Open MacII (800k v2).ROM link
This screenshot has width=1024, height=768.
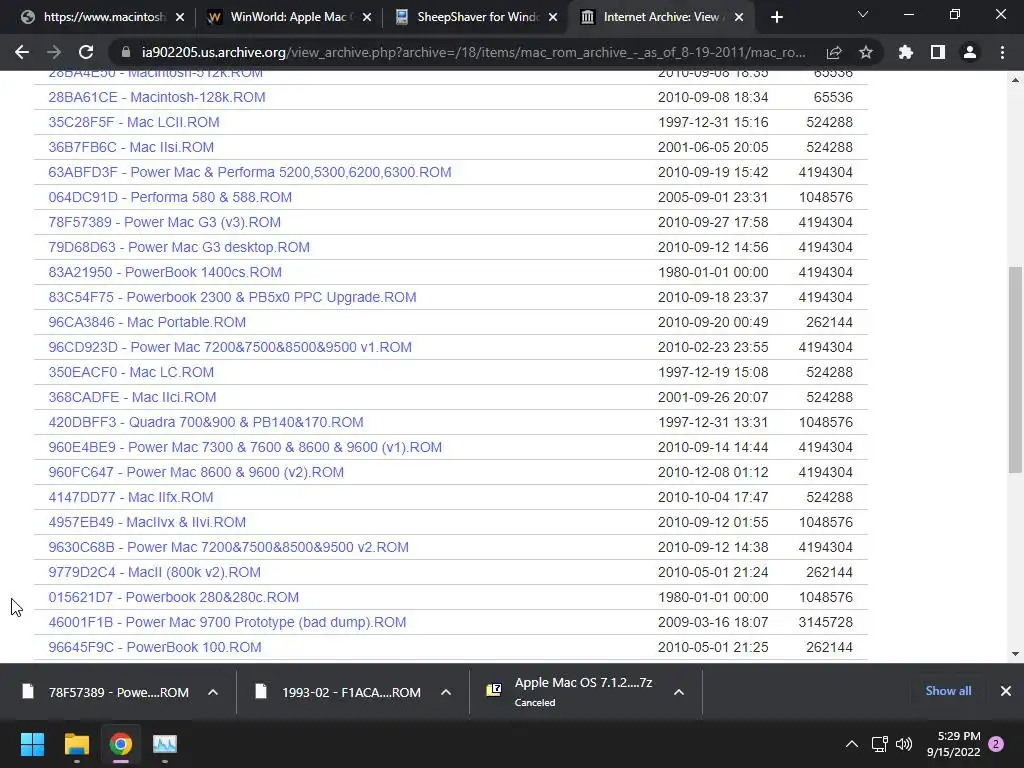pyautogui.click(x=154, y=572)
